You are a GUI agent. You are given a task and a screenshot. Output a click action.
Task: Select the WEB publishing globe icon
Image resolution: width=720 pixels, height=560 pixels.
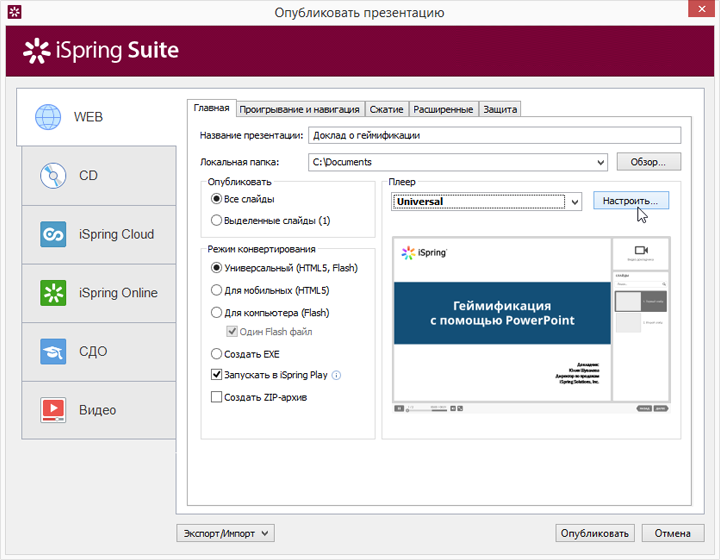click(48, 117)
